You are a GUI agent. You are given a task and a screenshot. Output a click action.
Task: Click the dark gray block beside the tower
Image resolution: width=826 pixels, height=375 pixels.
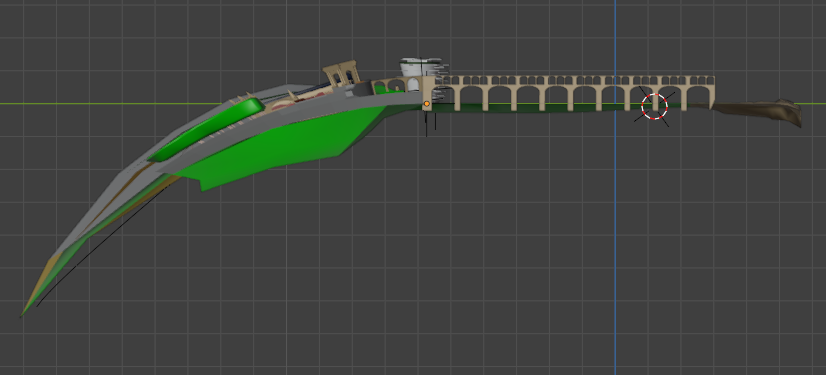[x=362, y=90]
